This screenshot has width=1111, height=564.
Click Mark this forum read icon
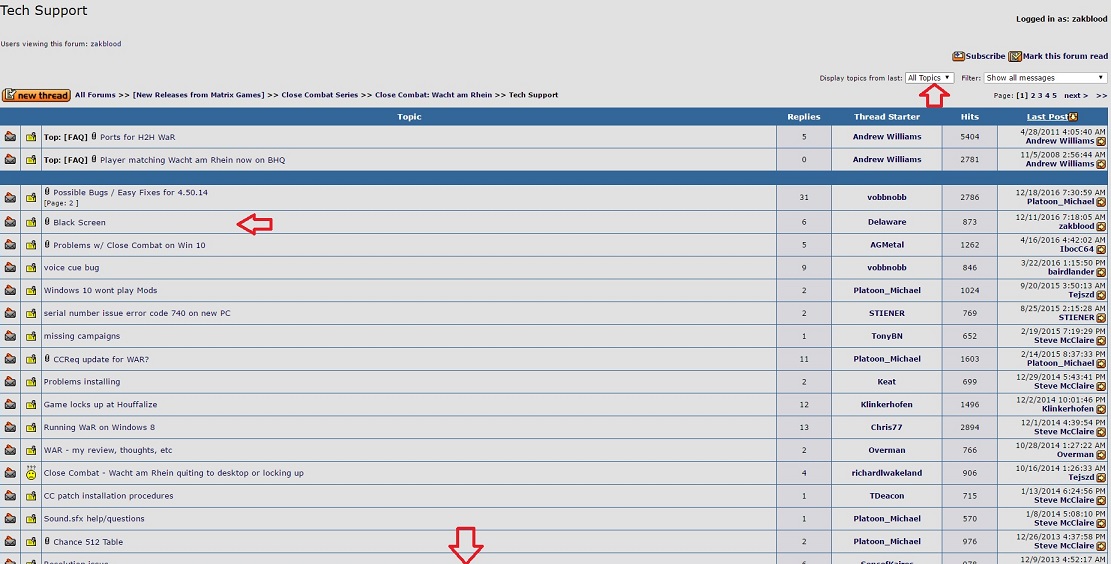pyautogui.click(x=1015, y=56)
